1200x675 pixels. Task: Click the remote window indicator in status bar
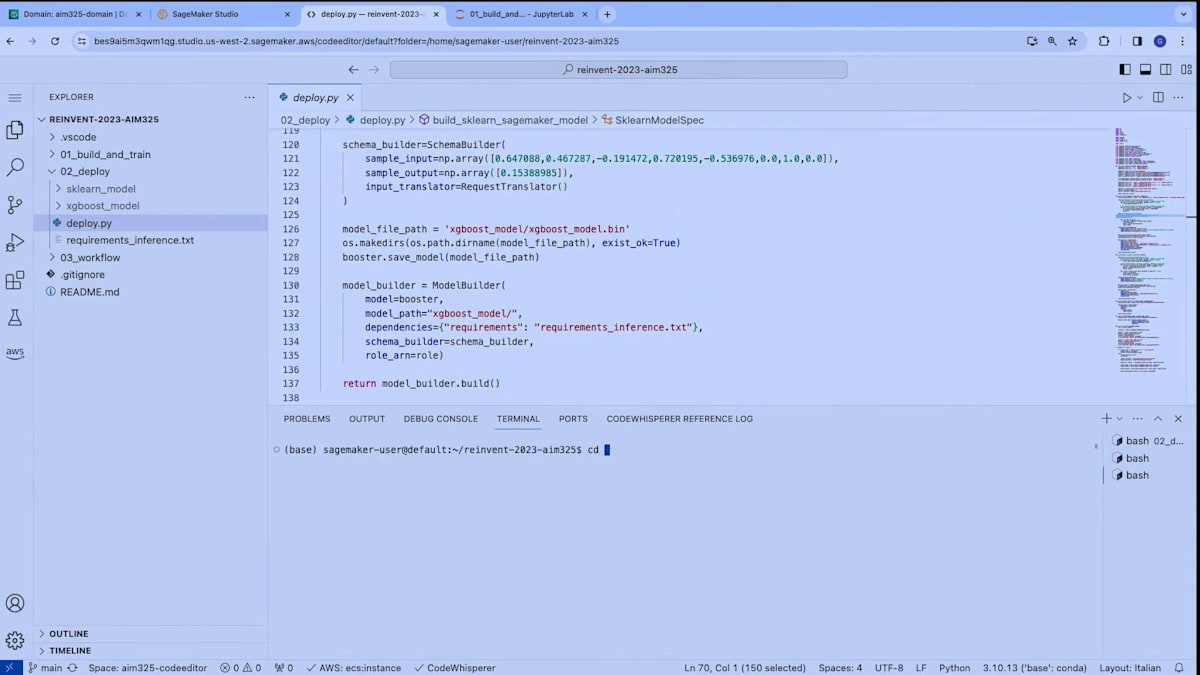tap(9, 667)
